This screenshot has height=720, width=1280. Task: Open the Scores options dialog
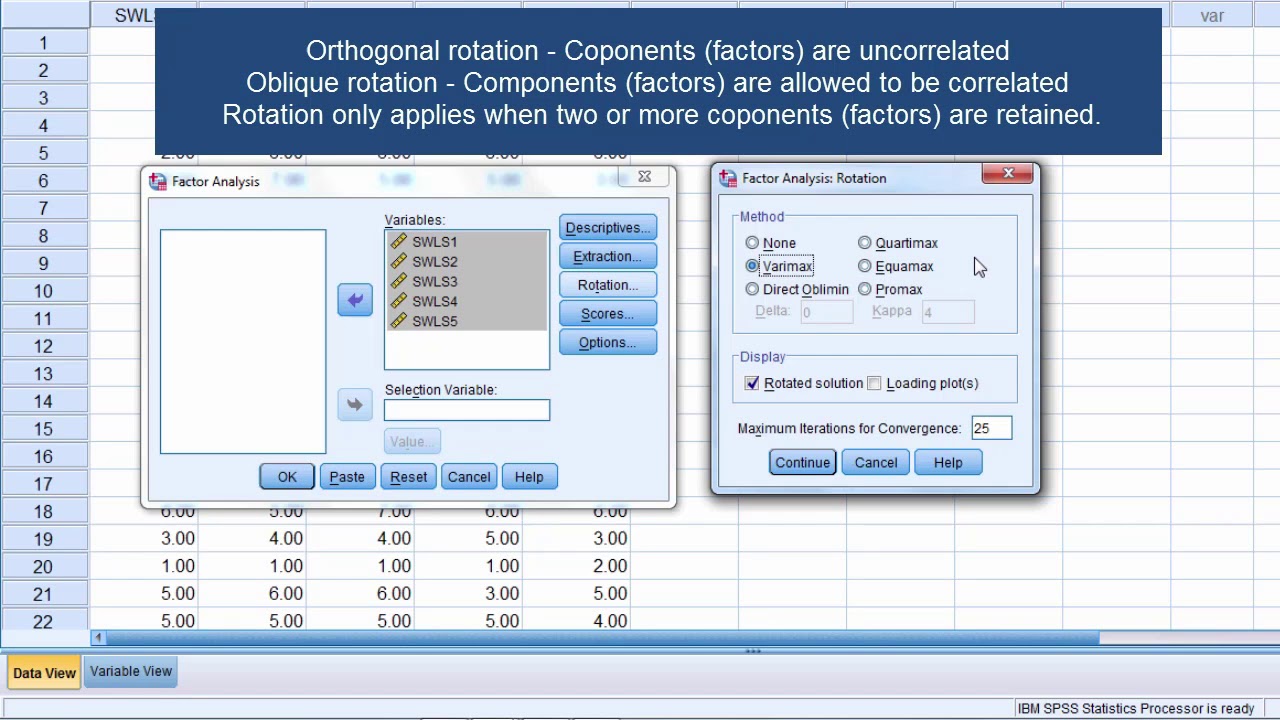pyautogui.click(x=608, y=314)
